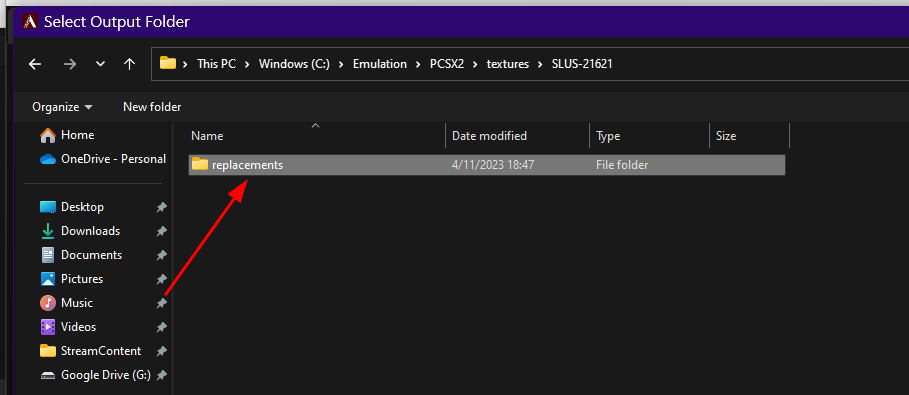This screenshot has width=909, height=395.
Task: Open the Organize dropdown menu
Action: point(62,107)
